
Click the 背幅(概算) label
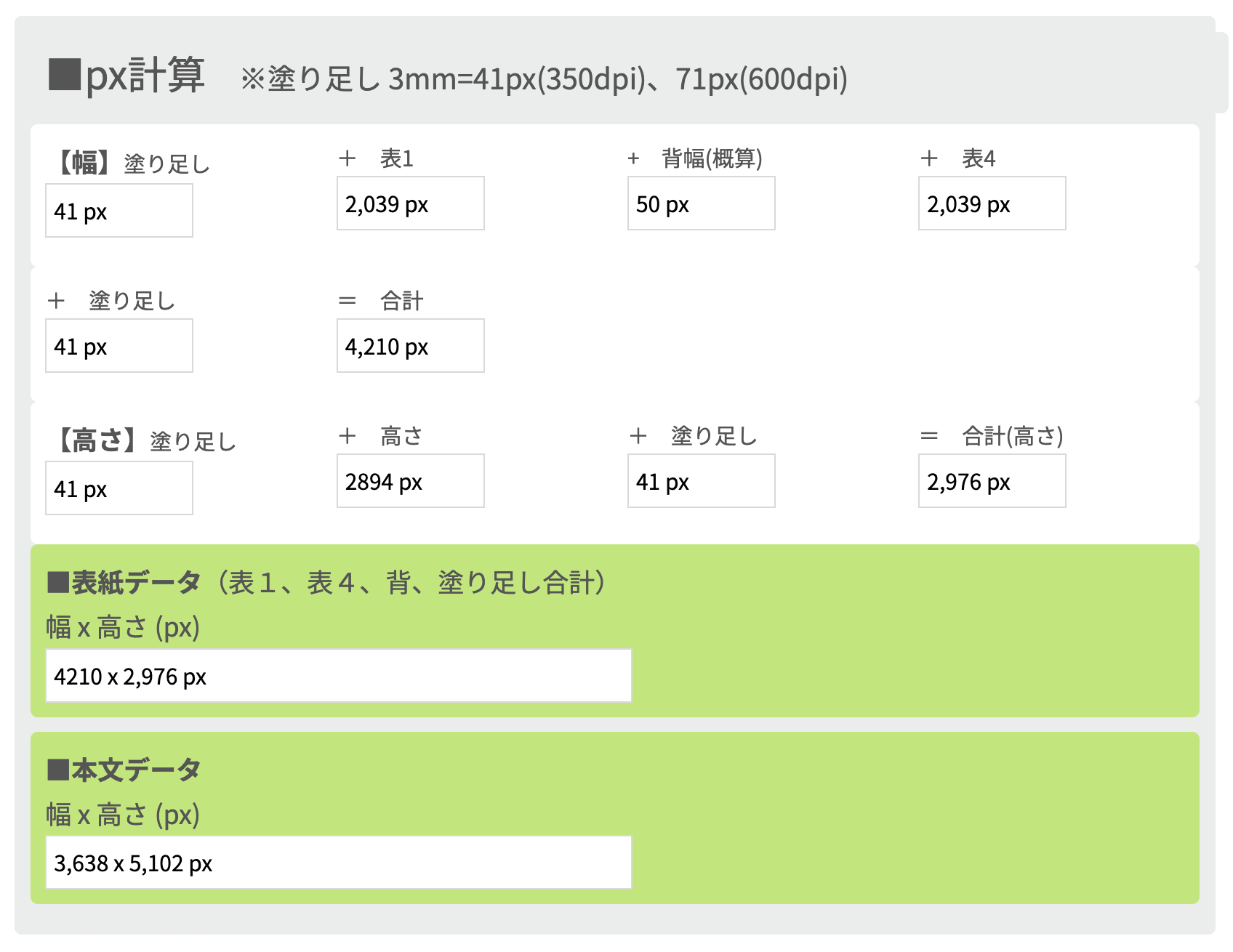711,158
